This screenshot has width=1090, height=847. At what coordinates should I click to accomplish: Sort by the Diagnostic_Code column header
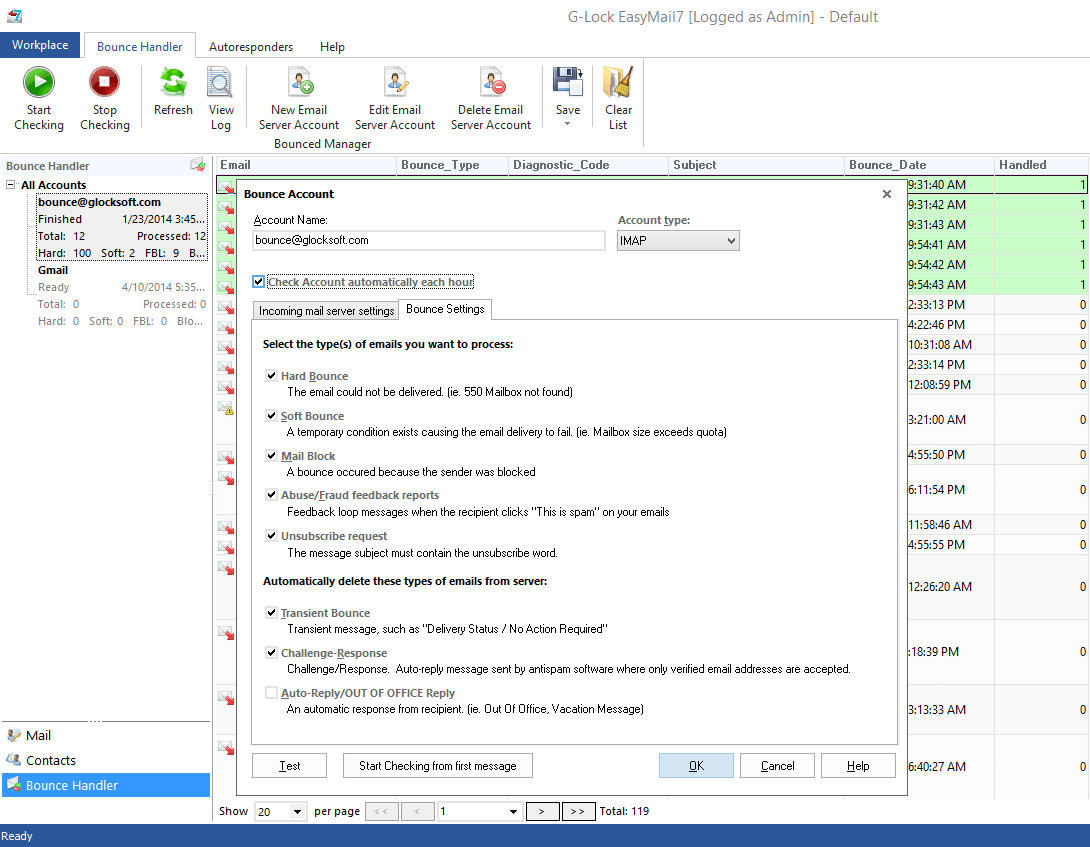588,165
